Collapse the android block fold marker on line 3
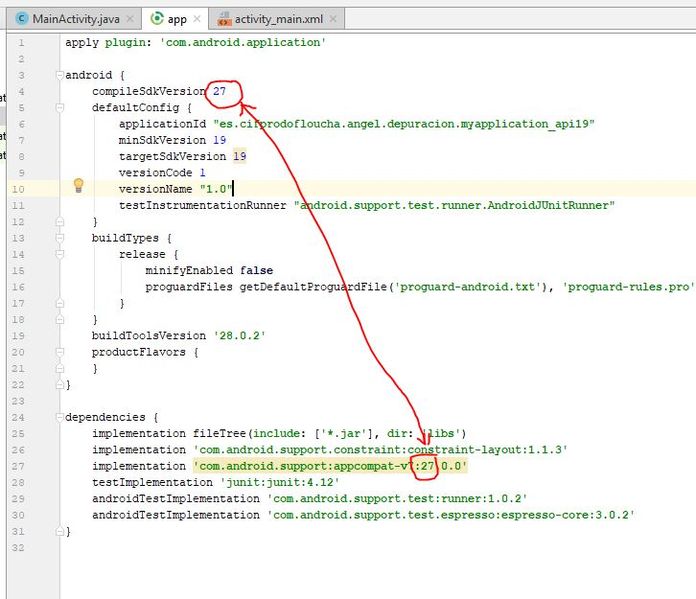This screenshot has width=696, height=599. click(60, 75)
